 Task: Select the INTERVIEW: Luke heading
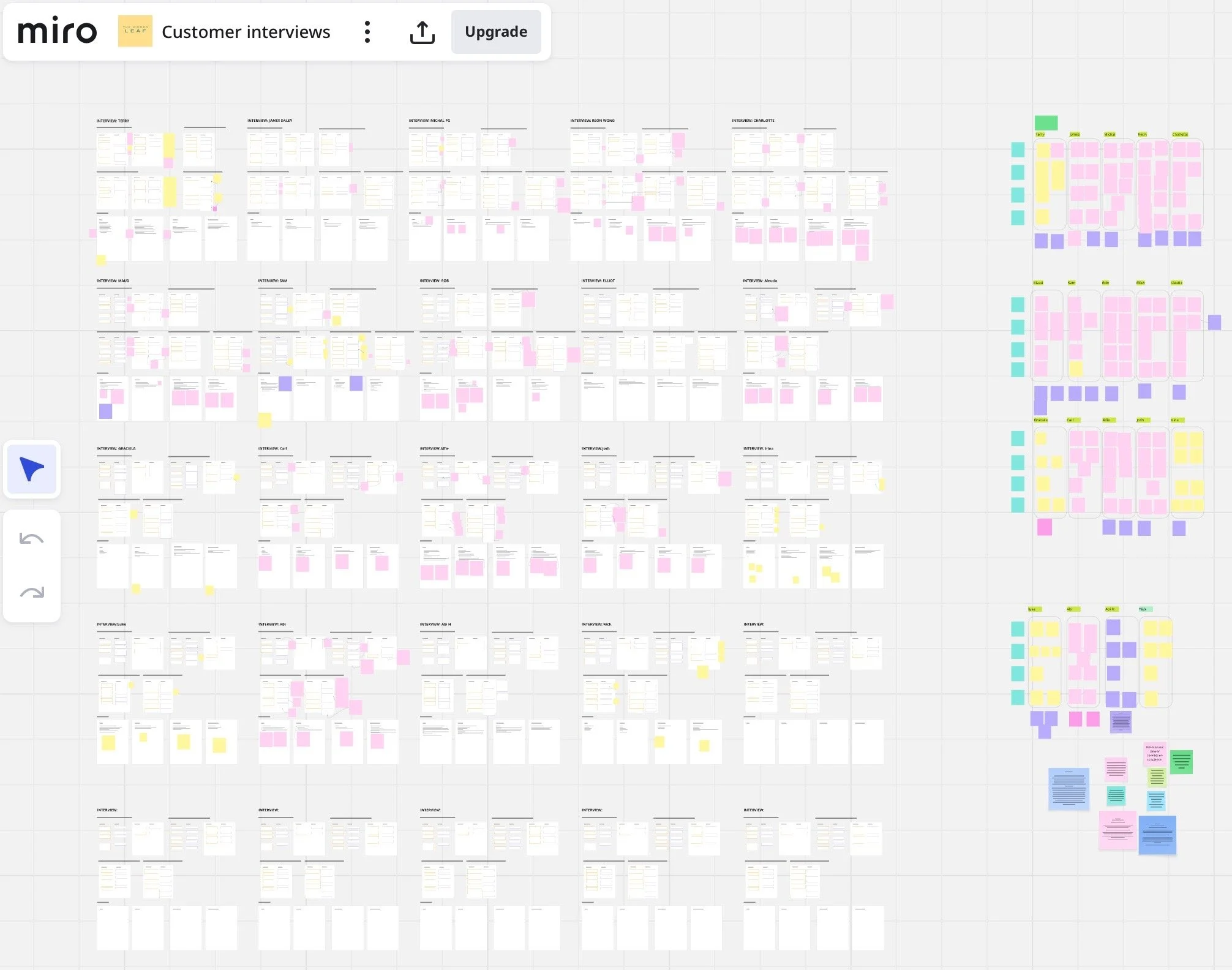click(x=111, y=624)
